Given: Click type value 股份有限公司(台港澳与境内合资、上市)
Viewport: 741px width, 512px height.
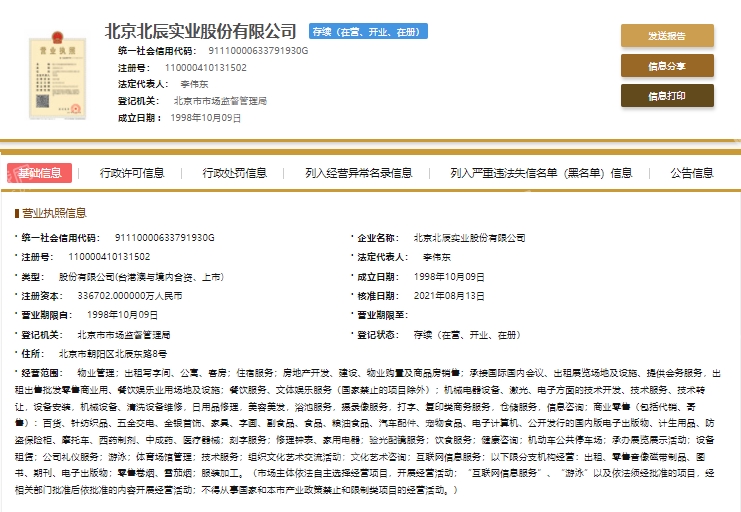Looking at the screenshot, I should pyautogui.click(x=141, y=277).
